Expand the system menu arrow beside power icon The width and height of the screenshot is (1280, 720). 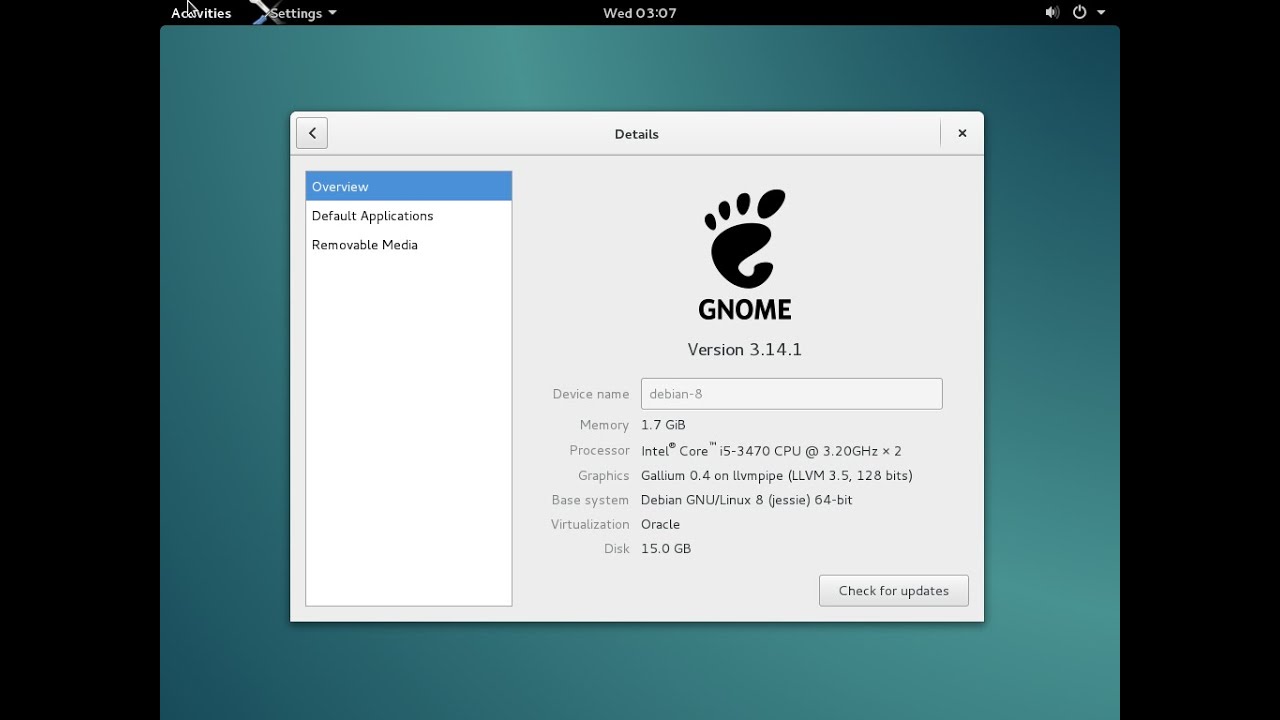(1101, 13)
